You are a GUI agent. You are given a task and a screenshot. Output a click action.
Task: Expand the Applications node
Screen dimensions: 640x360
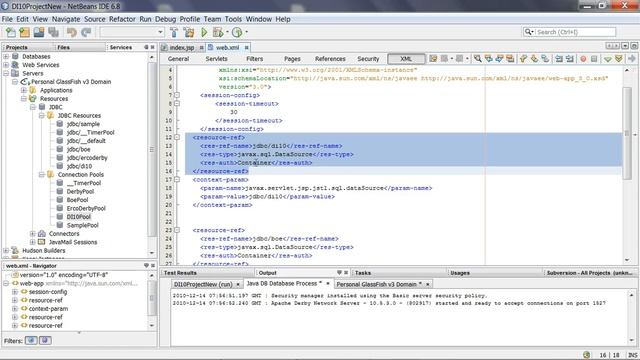(24, 90)
